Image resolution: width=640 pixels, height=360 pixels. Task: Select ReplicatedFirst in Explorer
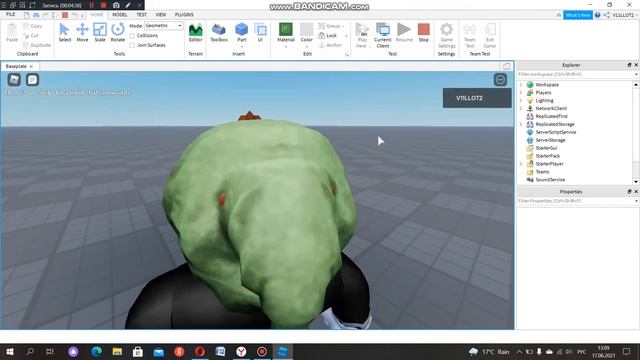(x=551, y=116)
